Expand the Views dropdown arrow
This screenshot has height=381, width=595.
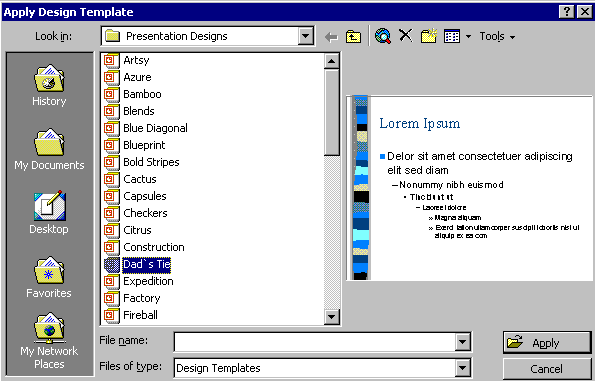tap(468, 37)
